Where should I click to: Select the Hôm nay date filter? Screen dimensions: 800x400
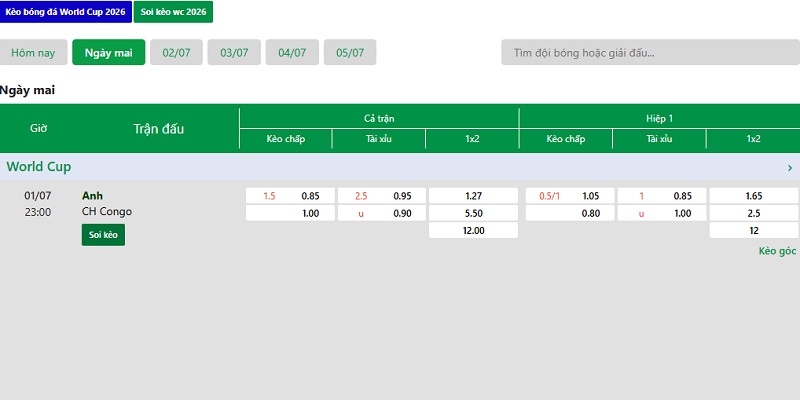[33, 53]
